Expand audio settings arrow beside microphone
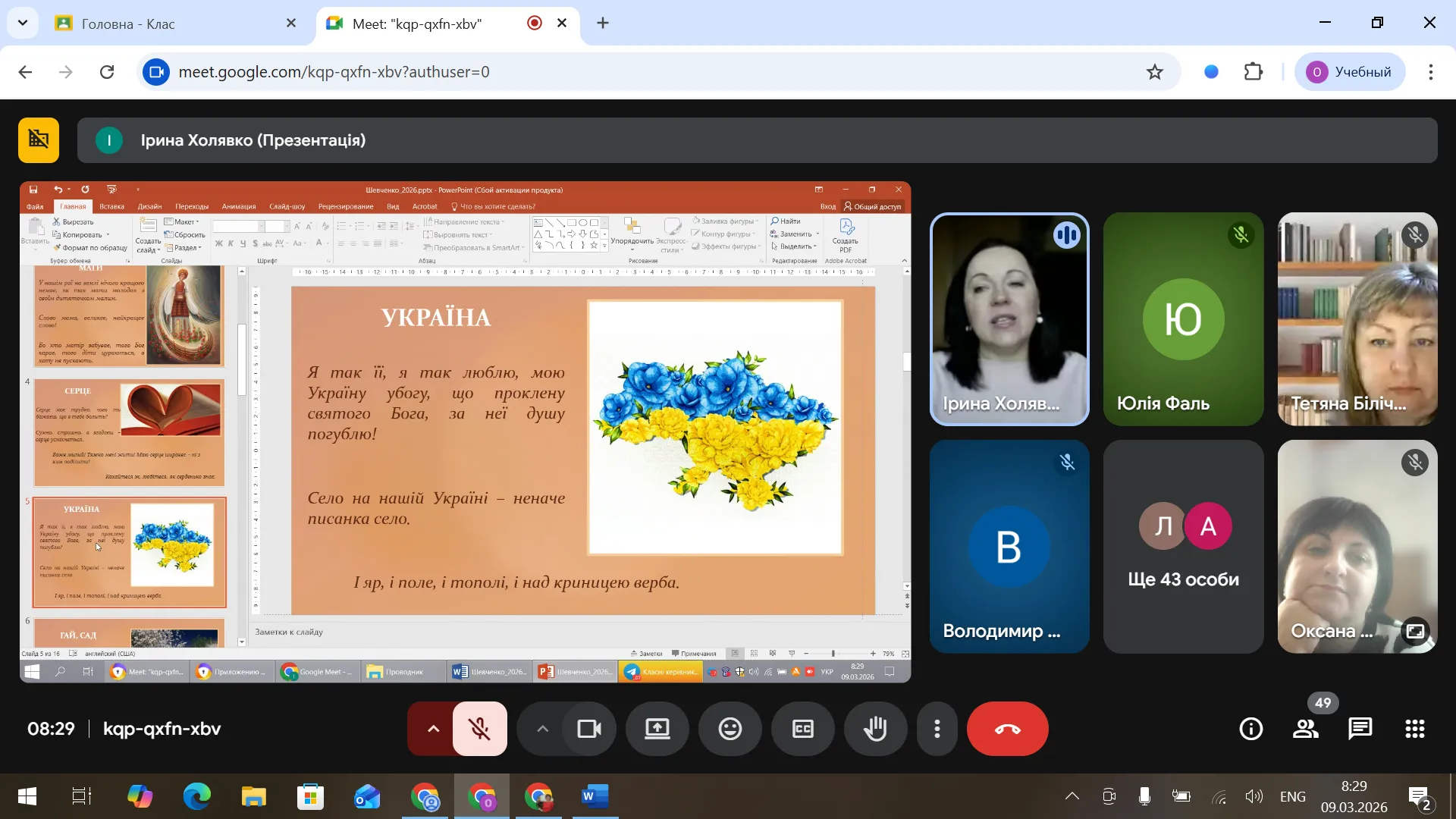The image size is (1456, 819). pos(432,729)
